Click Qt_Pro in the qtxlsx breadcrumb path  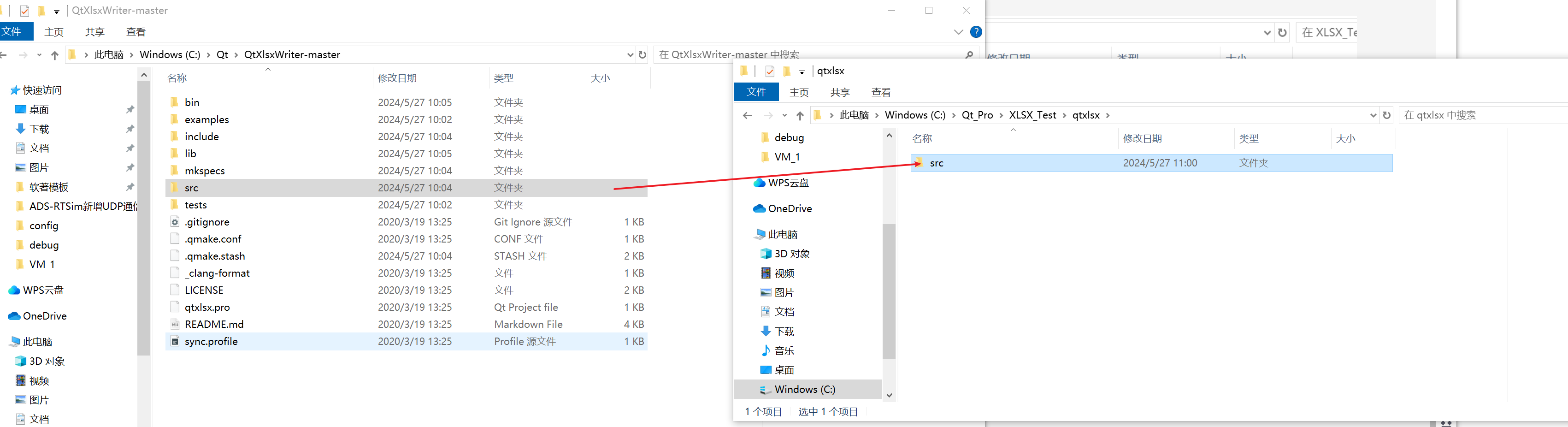coord(977,115)
